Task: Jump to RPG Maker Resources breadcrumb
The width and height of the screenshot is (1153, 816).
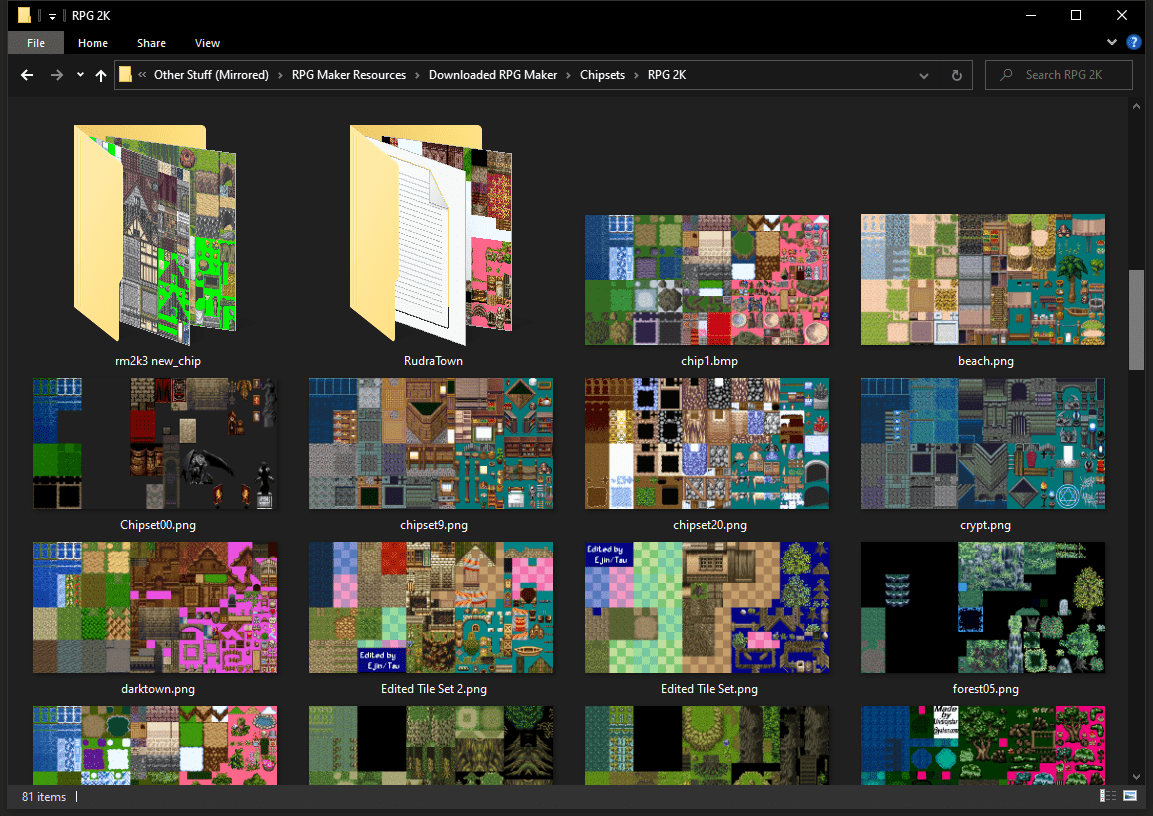Action: point(348,75)
